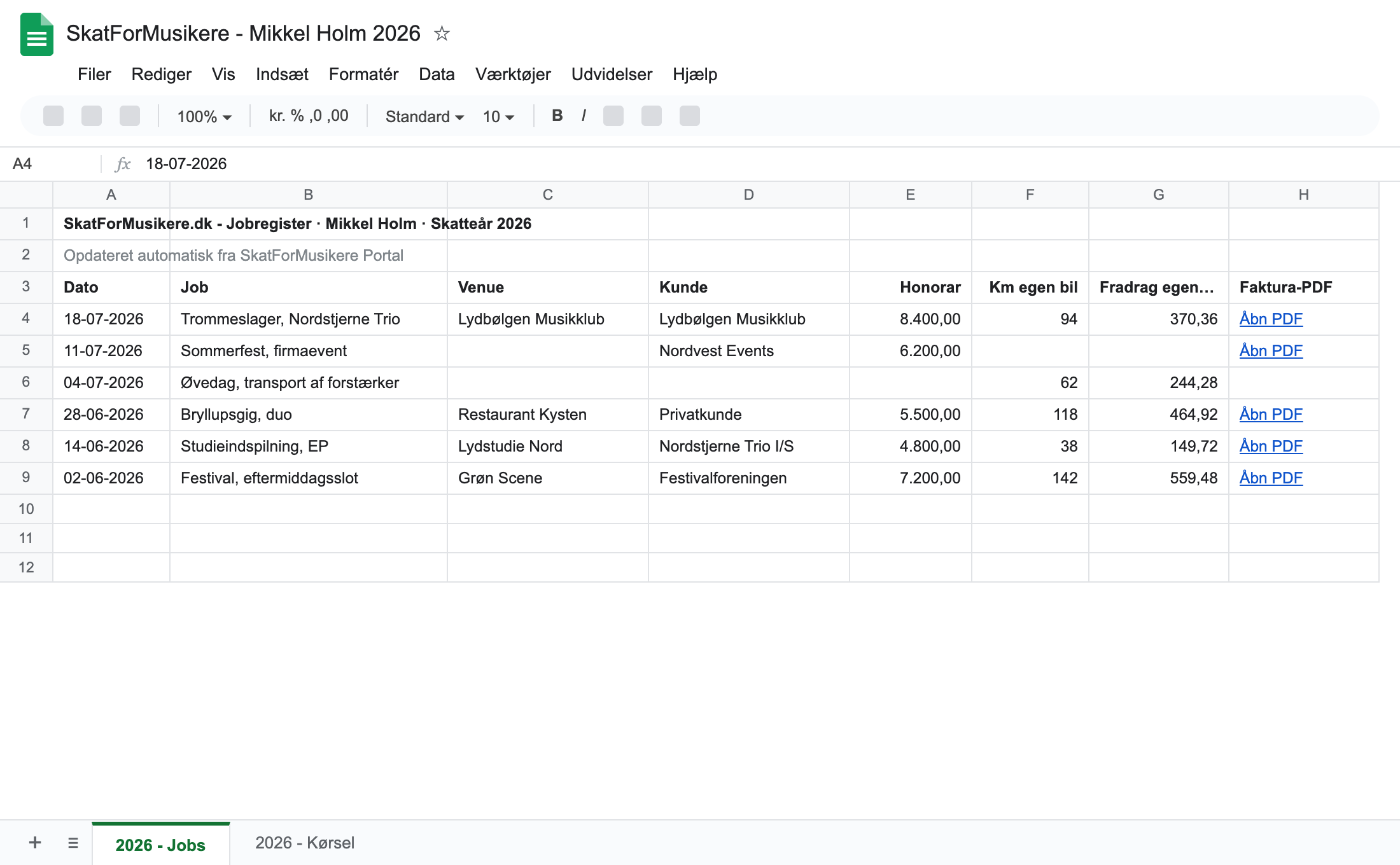Viewport: 1400px width, 865px height.
Task: Format as currency kr.
Action: click(277, 116)
